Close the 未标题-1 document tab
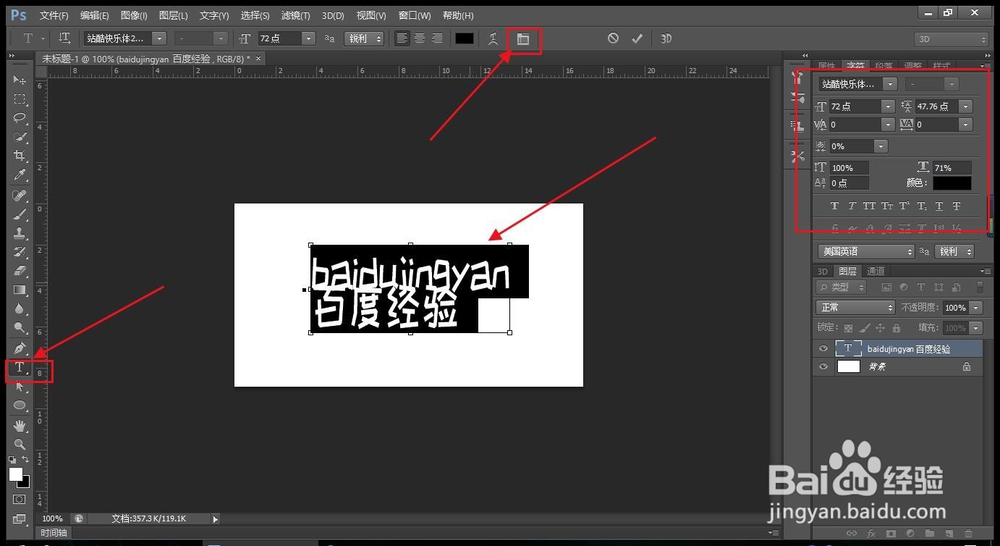The height and width of the screenshot is (546, 1000). pyautogui.click(x=258, y=59)
